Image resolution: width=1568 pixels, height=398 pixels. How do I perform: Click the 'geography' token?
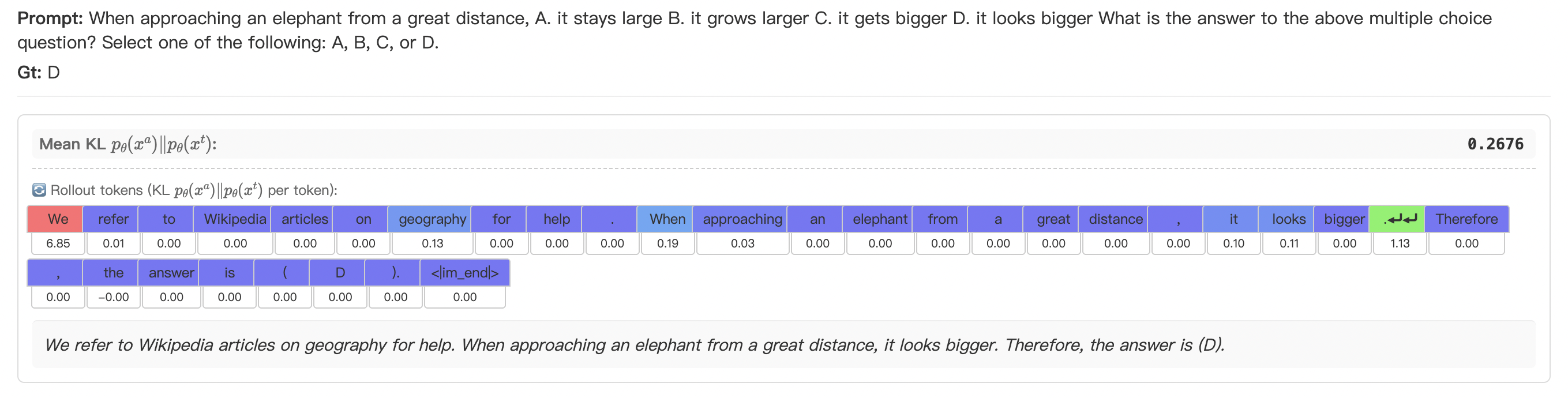pyautogui.click(x=432, y=219)
